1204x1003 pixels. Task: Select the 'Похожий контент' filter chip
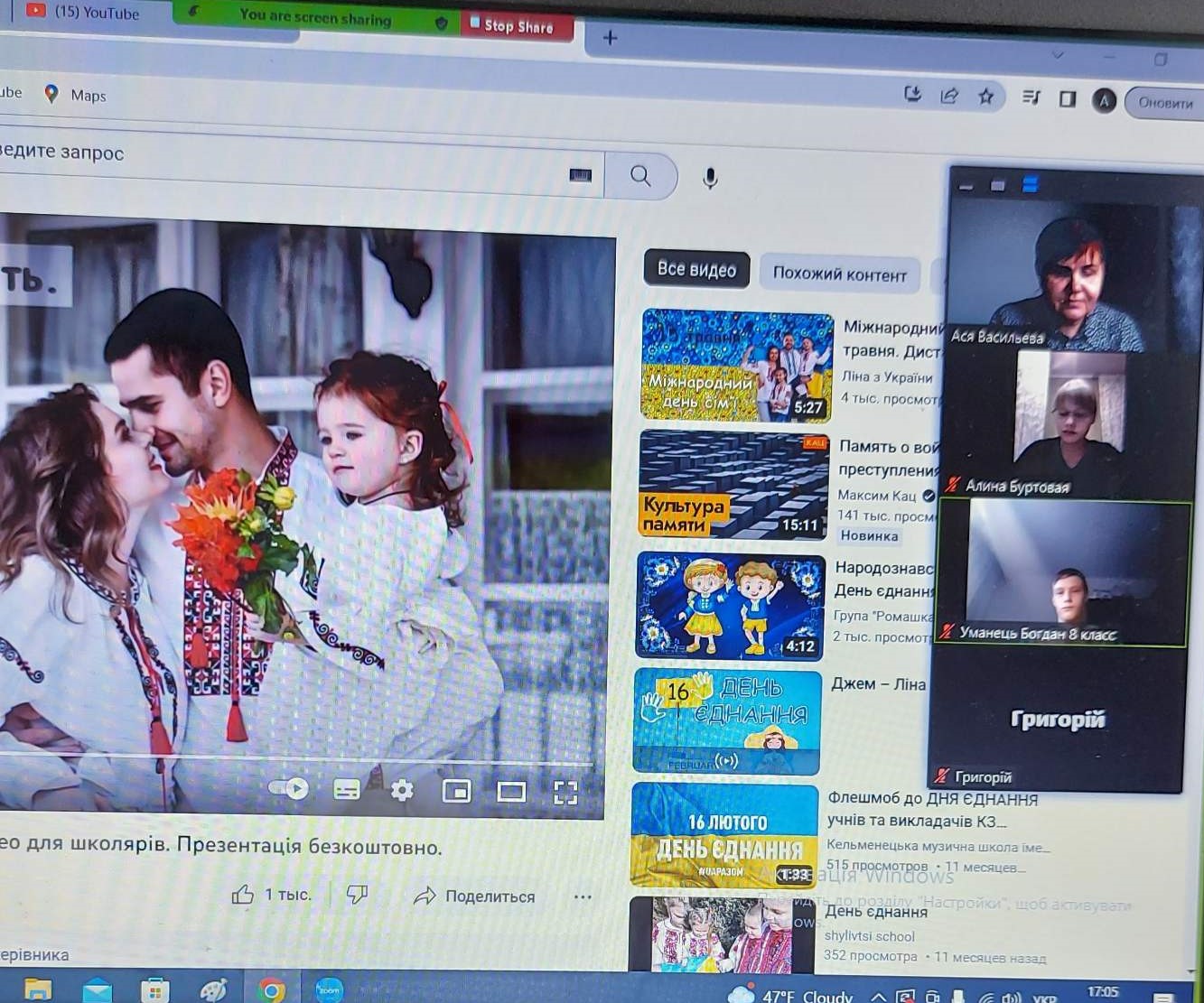coord(839,274)
